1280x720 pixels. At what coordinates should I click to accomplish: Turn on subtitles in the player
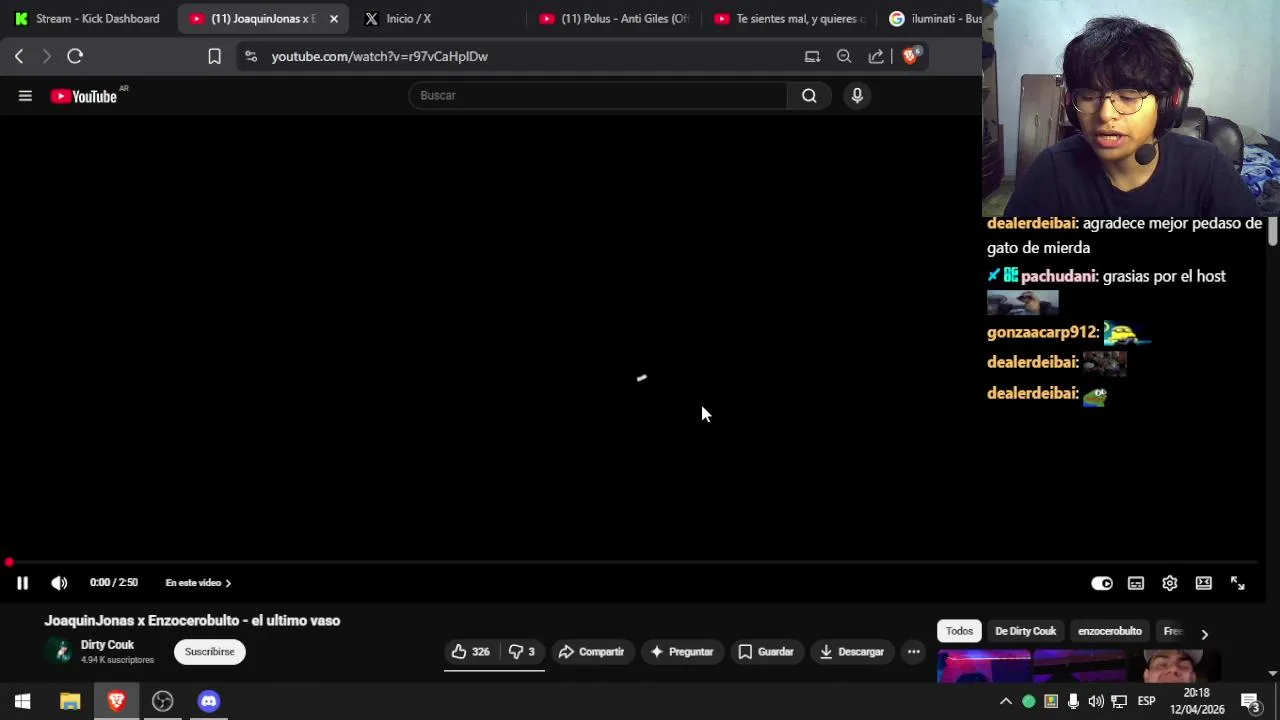click(x=1136, y=583)
